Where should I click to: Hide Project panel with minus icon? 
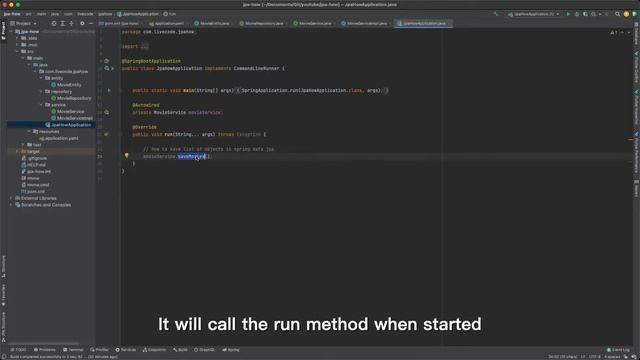[91, 24]
